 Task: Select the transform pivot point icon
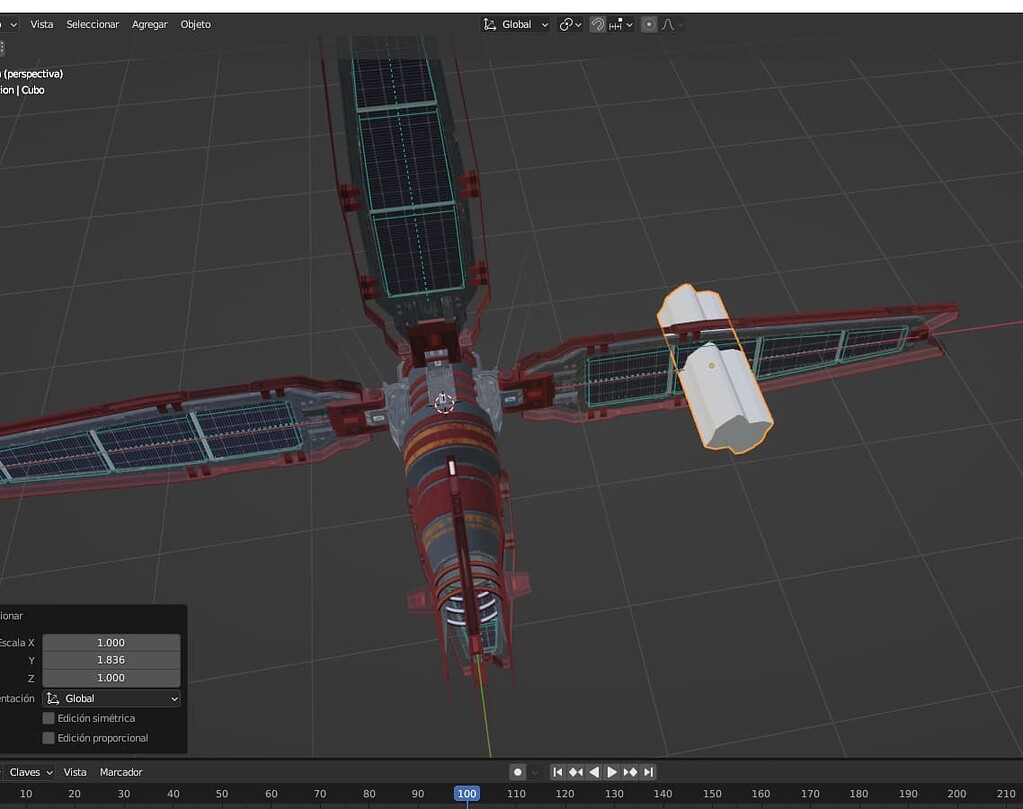(x=567, y=24)
